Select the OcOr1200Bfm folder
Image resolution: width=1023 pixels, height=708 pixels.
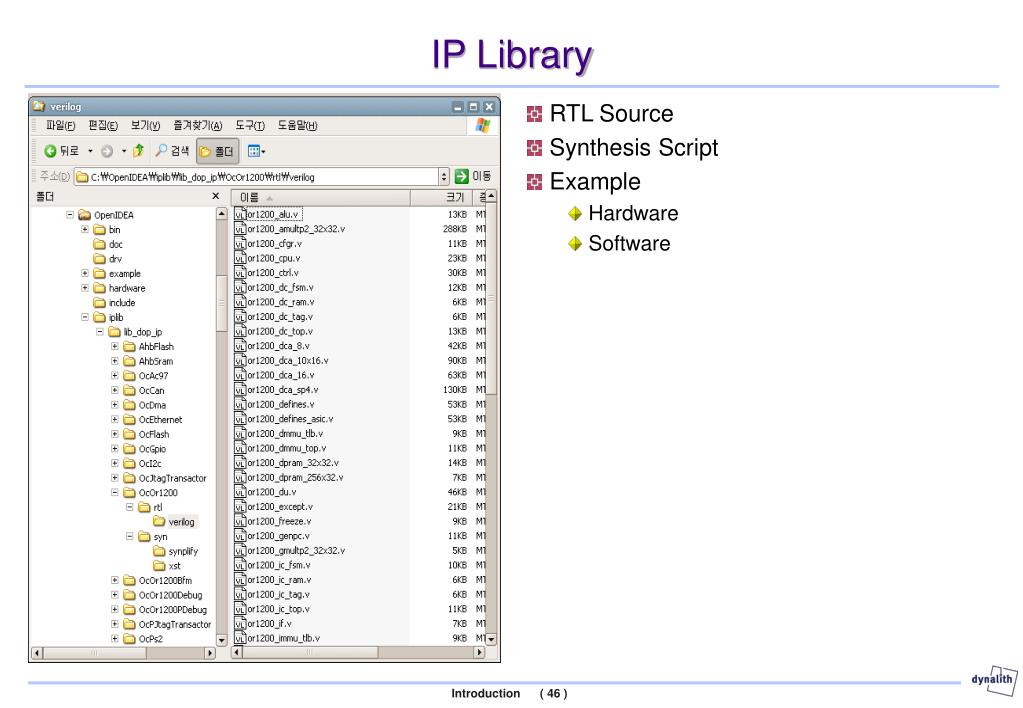(x=158, y=581)
